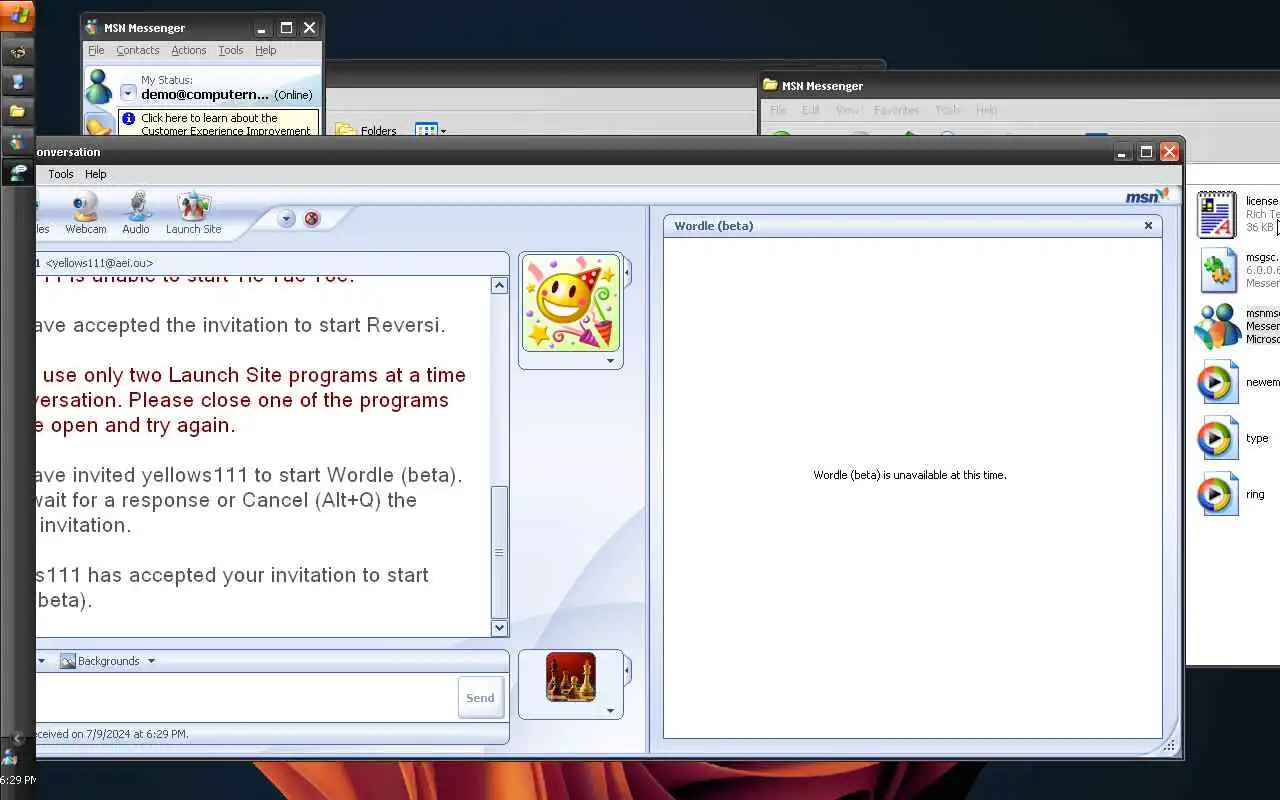Image resolution: width=1280 pixels, height=800 pixels.
Task: Click 'Wordle (beta) is unavailable' message
Action: pyautogui.click(x=910, y=475)
